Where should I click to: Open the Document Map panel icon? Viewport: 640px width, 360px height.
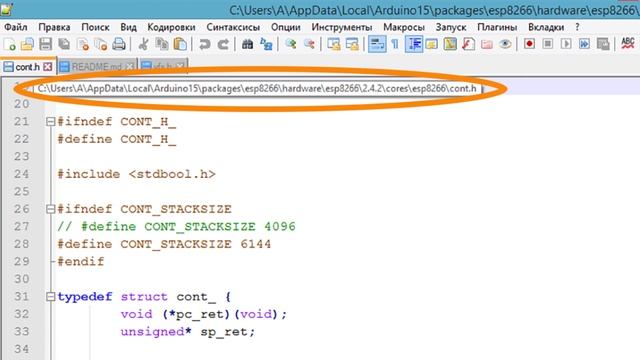[450, 44]
